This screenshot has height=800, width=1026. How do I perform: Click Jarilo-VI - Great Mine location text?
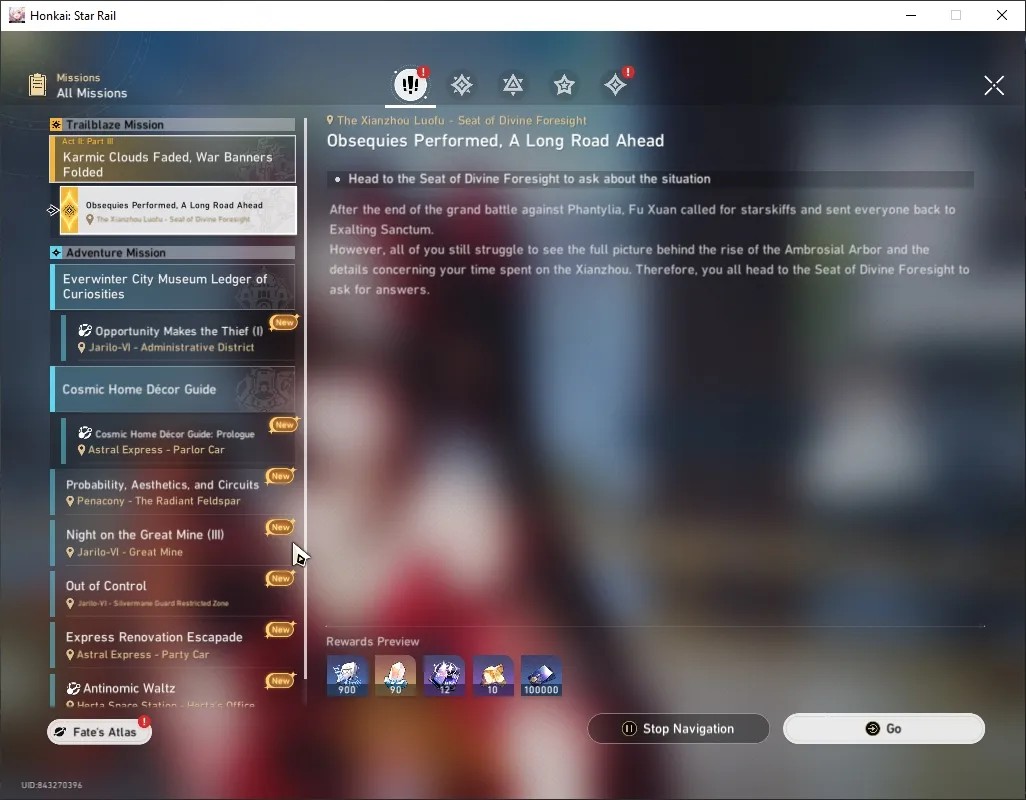click(130, 552)
